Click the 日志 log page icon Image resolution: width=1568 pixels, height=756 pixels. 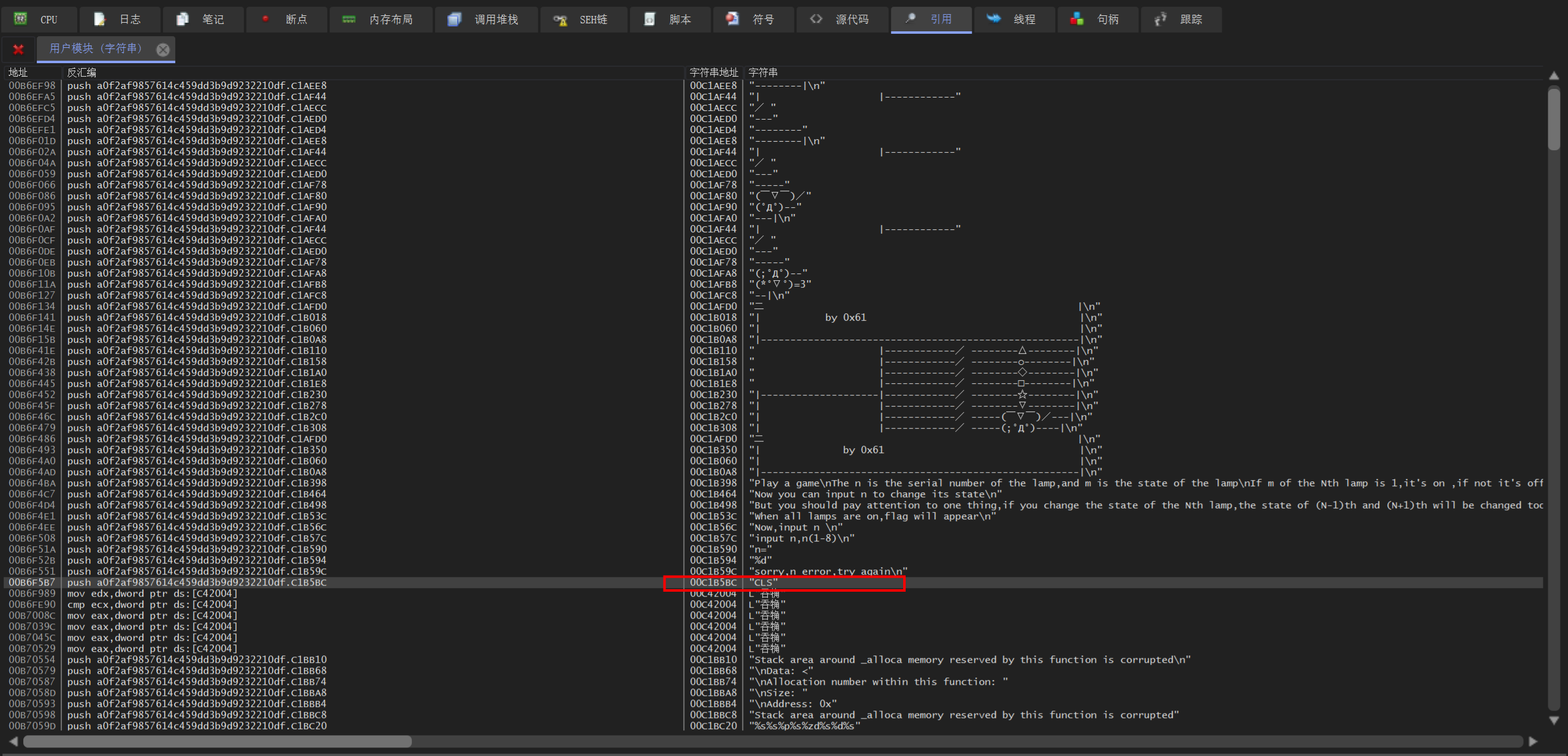tap(99, 19)
